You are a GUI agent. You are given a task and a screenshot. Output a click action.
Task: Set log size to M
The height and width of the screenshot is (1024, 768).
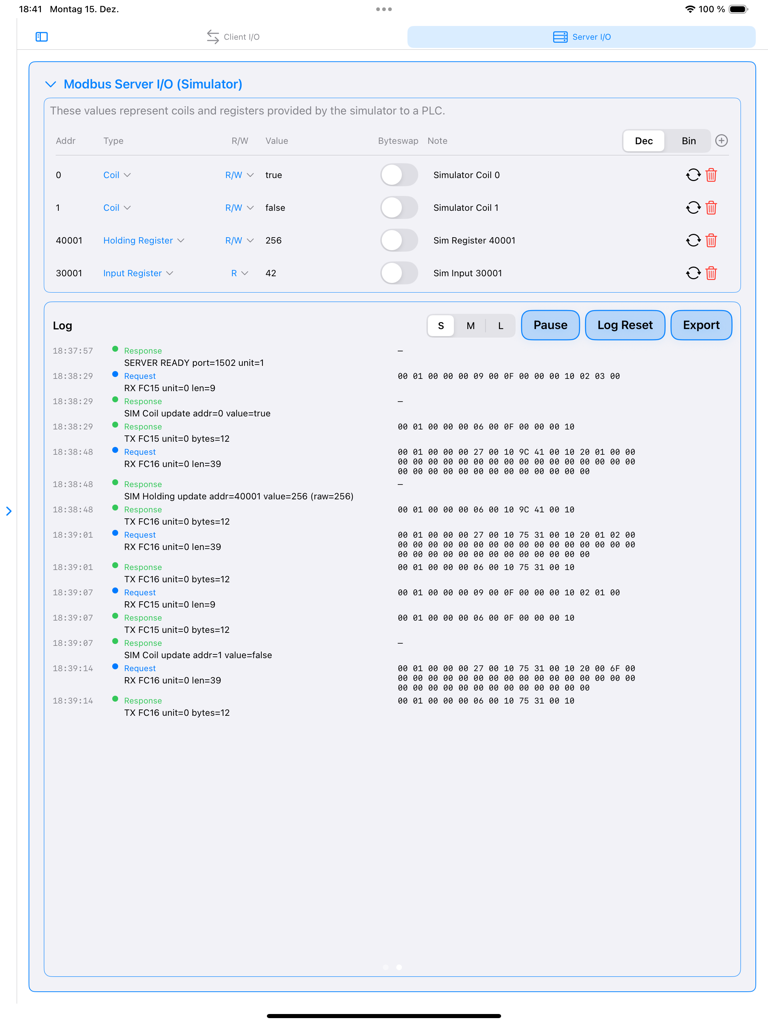(x=470, y=325)
